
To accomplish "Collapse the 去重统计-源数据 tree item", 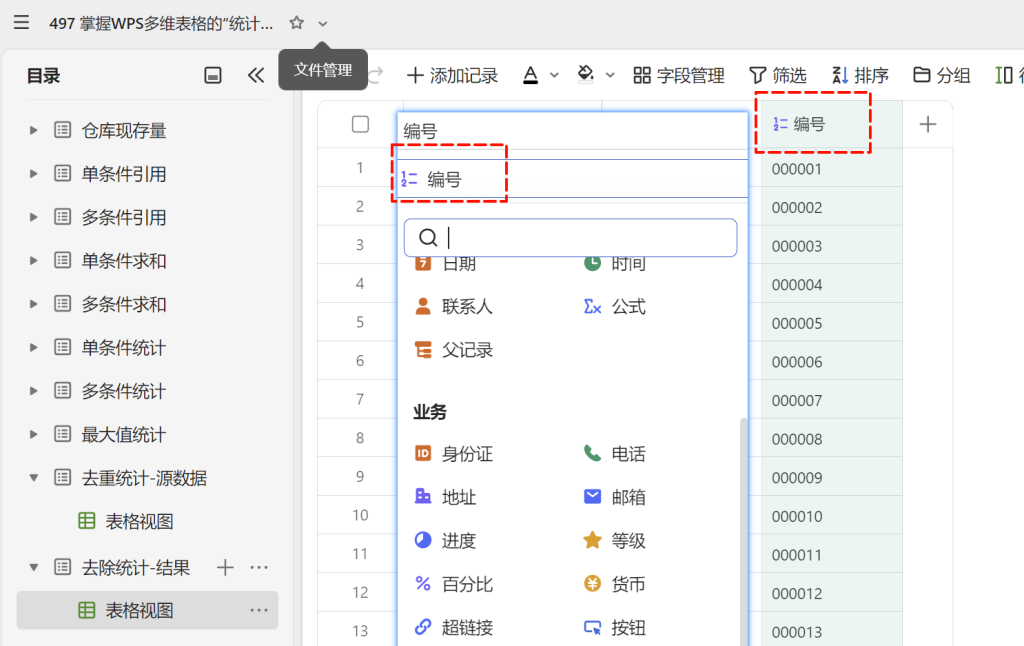I will coord(33,478).
